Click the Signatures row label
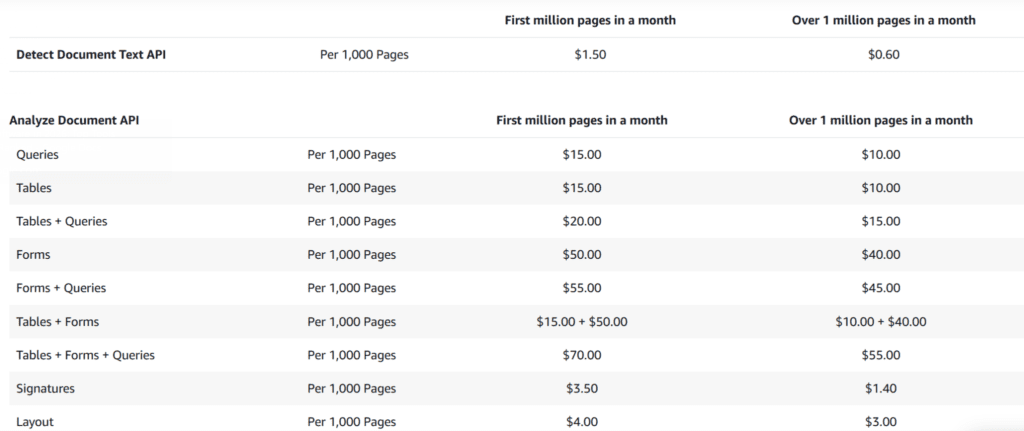 pyautogui.click(x=45, y=388)
